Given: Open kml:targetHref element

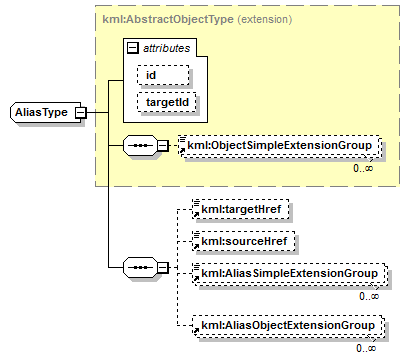Looking at the screenshot, I should 241,209.
